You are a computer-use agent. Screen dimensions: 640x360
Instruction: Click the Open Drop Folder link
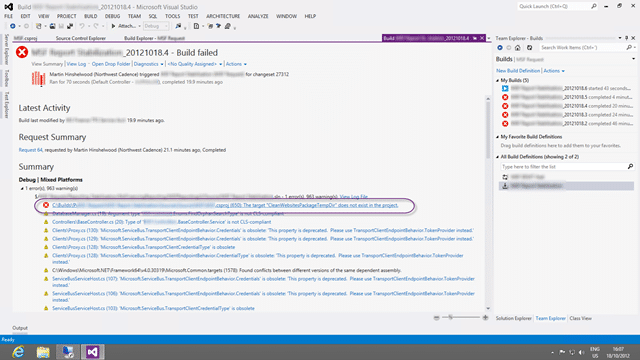pyautogui.click(x=111, y=64)
